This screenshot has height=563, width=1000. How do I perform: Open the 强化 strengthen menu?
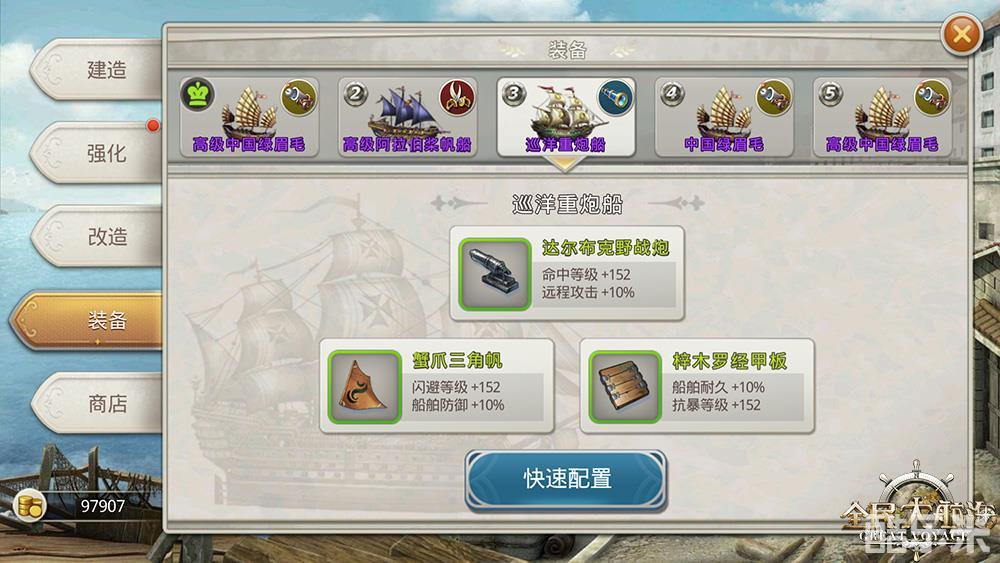(96, 153)
